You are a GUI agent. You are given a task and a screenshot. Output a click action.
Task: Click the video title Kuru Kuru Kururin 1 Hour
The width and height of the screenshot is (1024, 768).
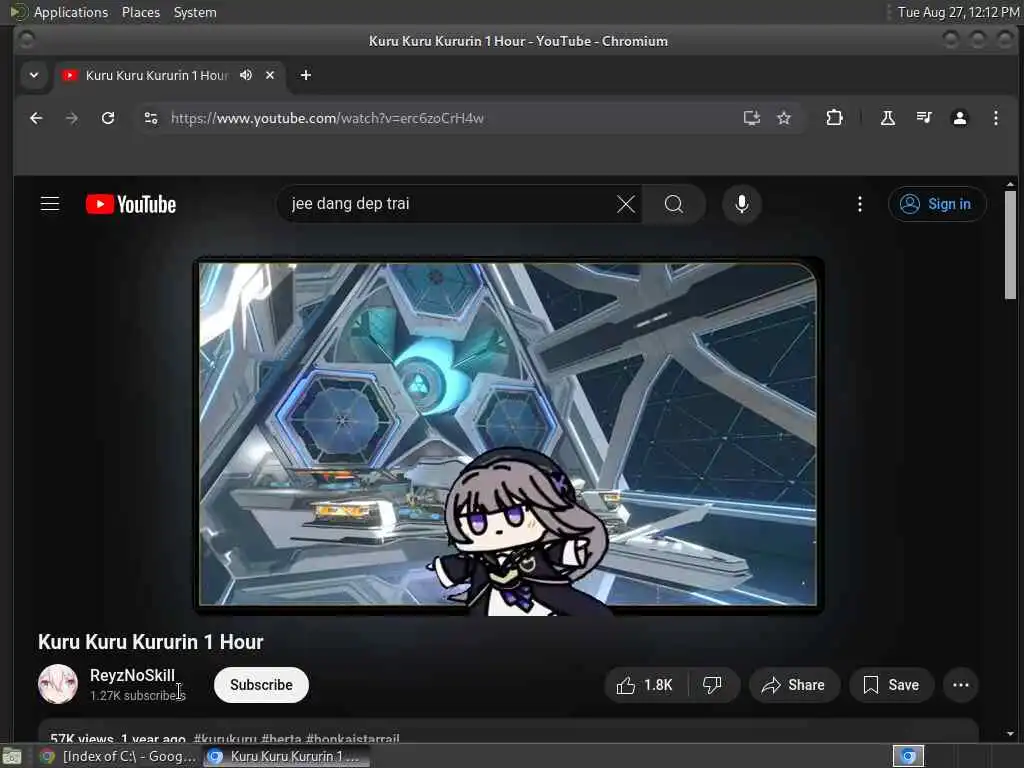tap(150, 642)
